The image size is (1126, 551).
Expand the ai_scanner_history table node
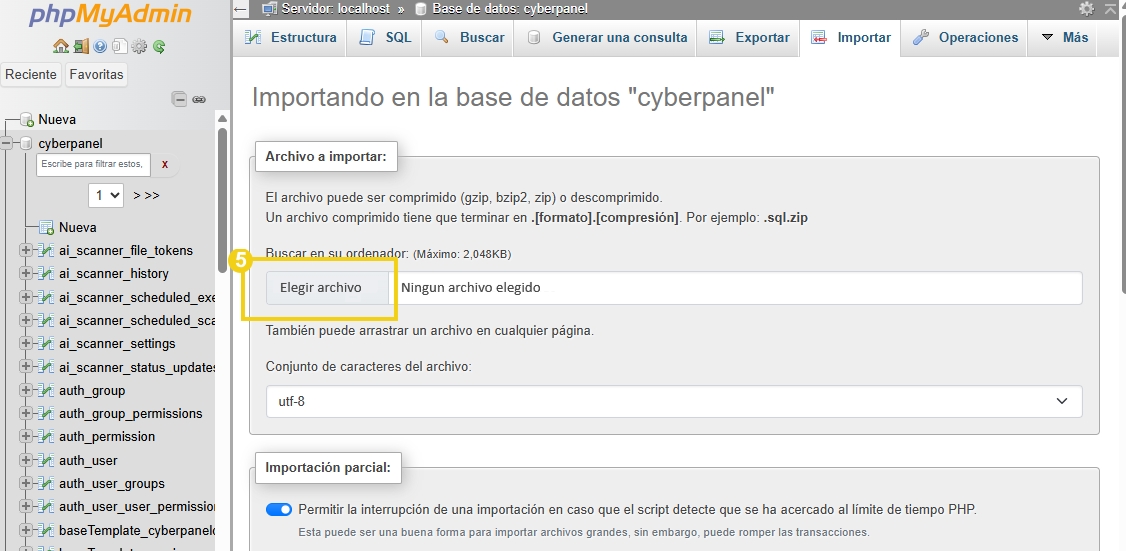[27, 274]
